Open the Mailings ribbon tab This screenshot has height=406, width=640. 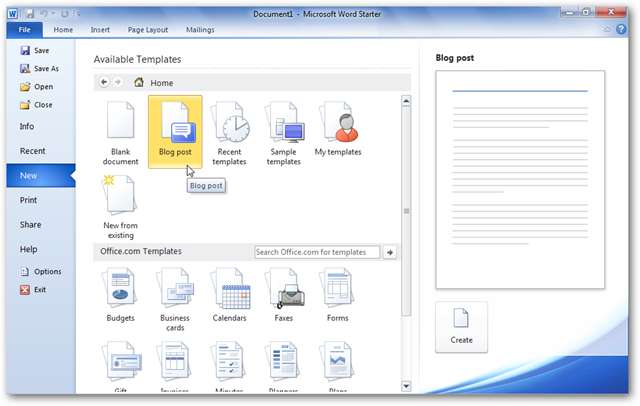(x=200, y=30)
